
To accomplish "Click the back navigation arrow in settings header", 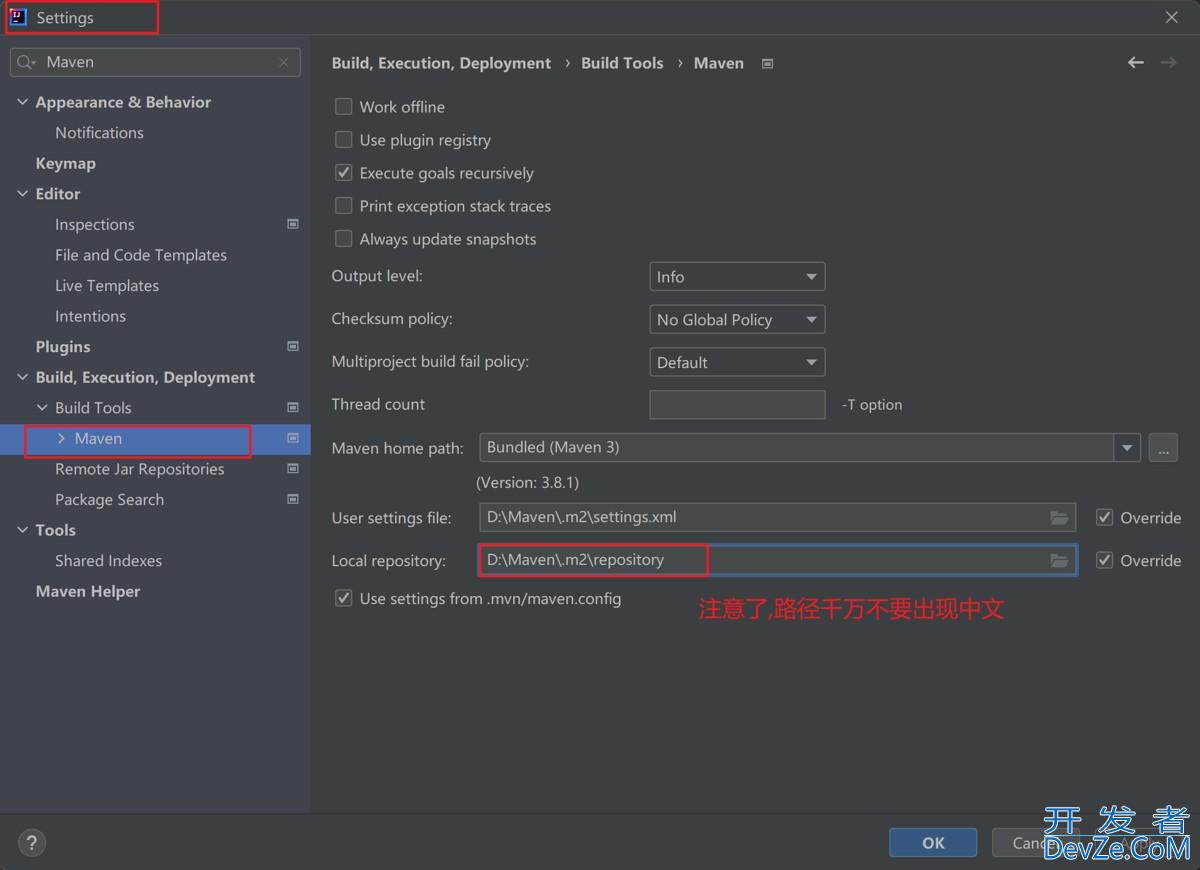I will [1135, 62].
